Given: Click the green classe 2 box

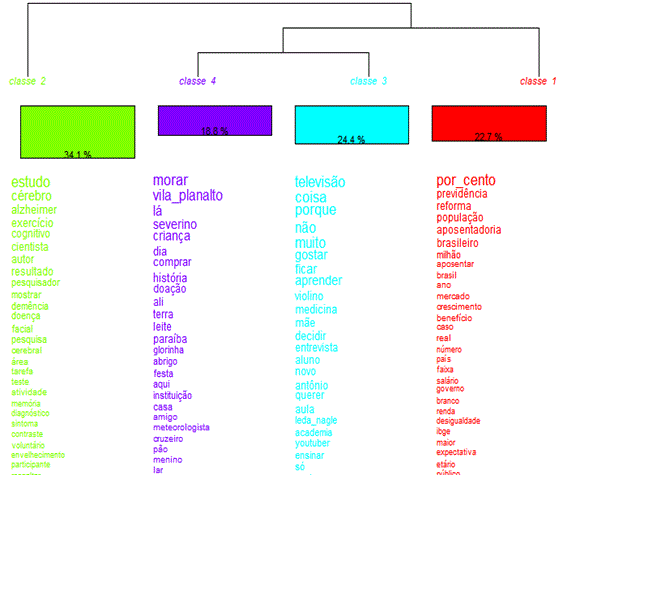Looking at the screenshot, I should (77, 131).
